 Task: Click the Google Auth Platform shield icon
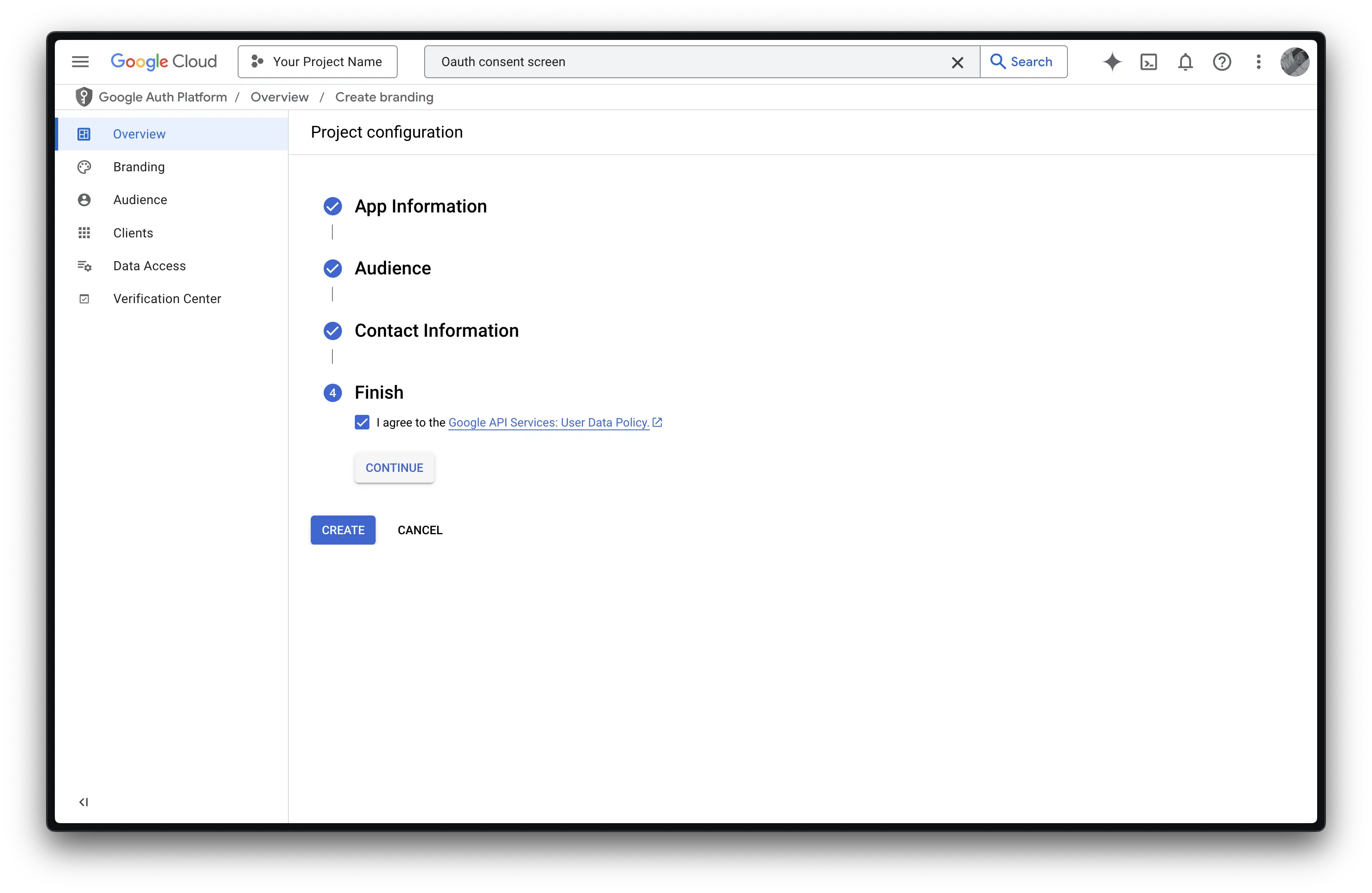click(x=84, y=97)
